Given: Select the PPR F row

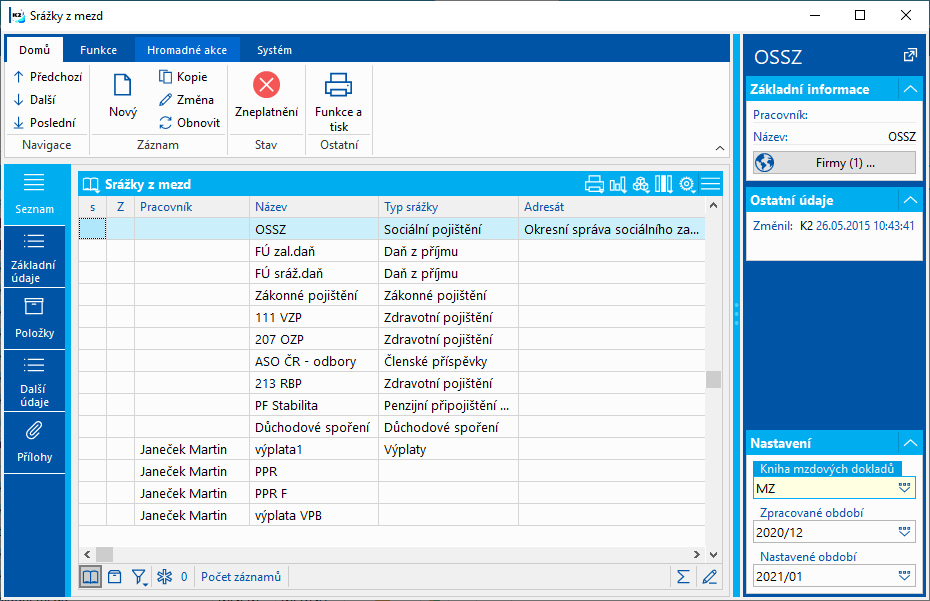Looking at the screenshot, I should pyautogui.click(x=391, y=492).
